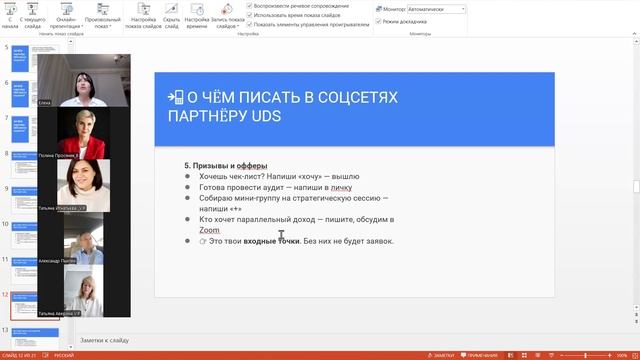The image size is (640, 360).
Task: Click spell-check icon in status bar
Action: pos(45,356)
